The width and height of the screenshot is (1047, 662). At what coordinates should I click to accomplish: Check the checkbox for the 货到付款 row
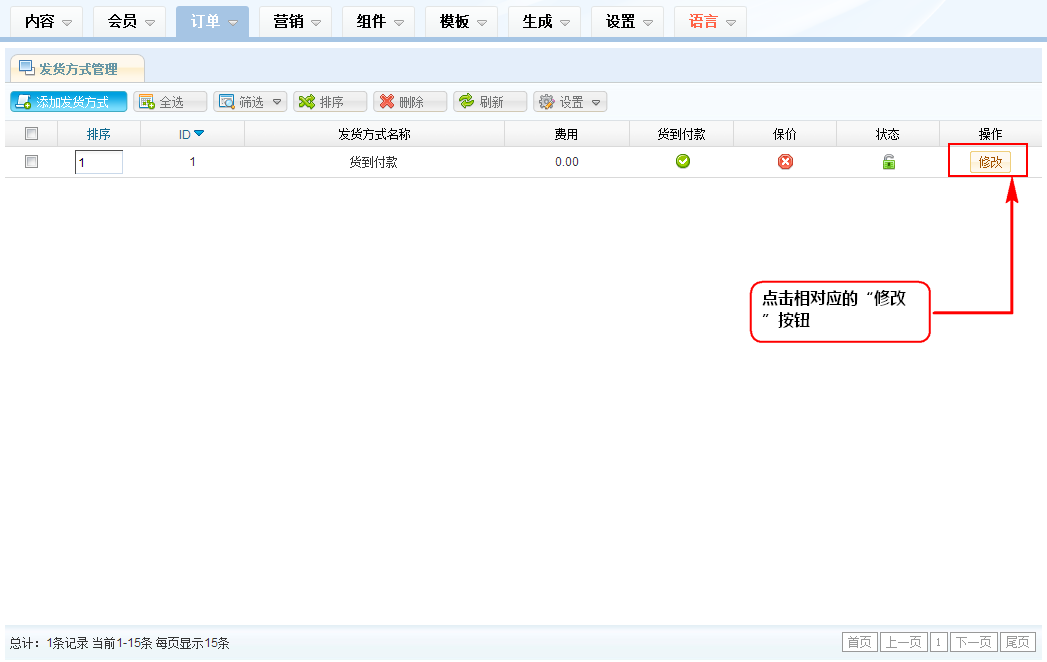31,162
